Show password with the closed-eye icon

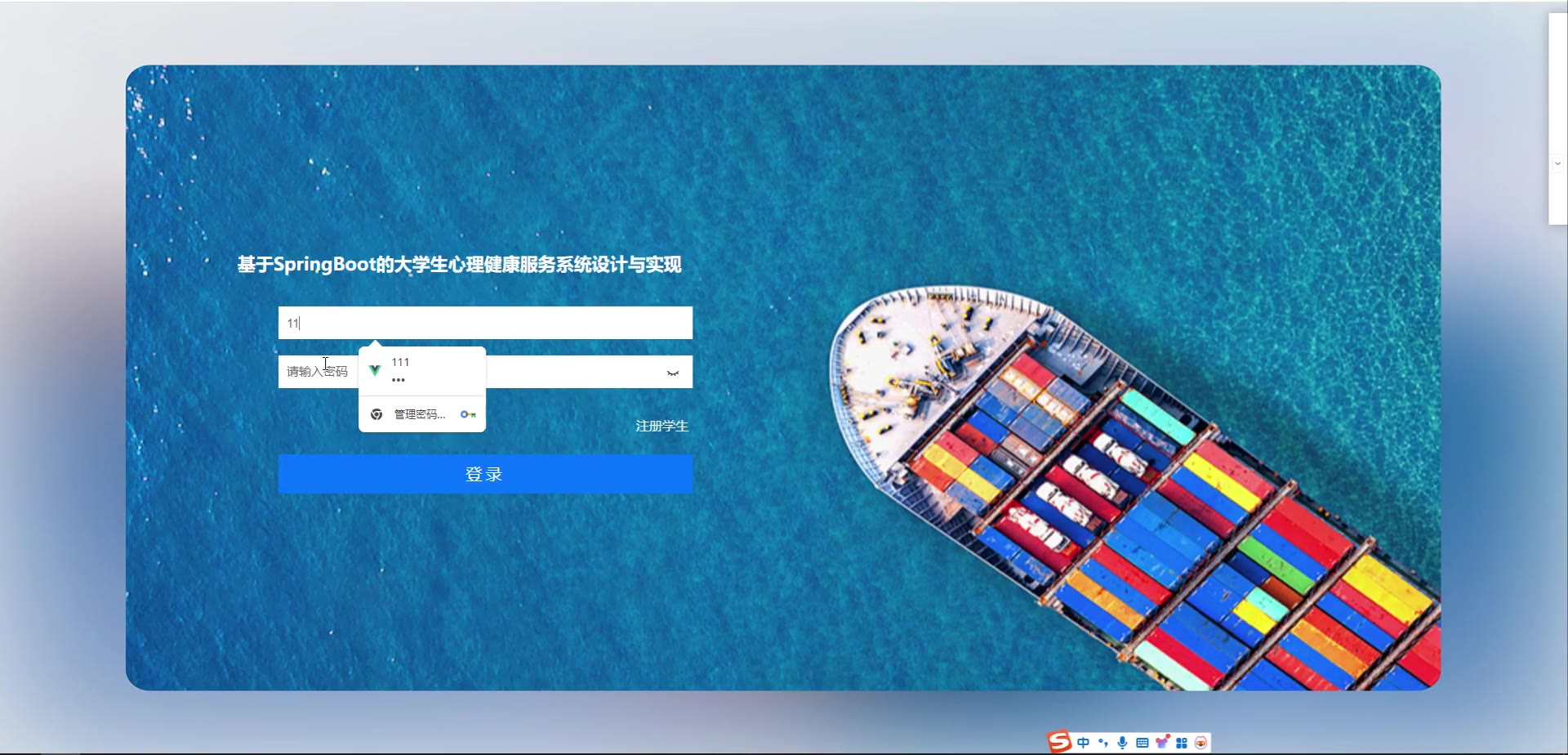click(673, 373)
